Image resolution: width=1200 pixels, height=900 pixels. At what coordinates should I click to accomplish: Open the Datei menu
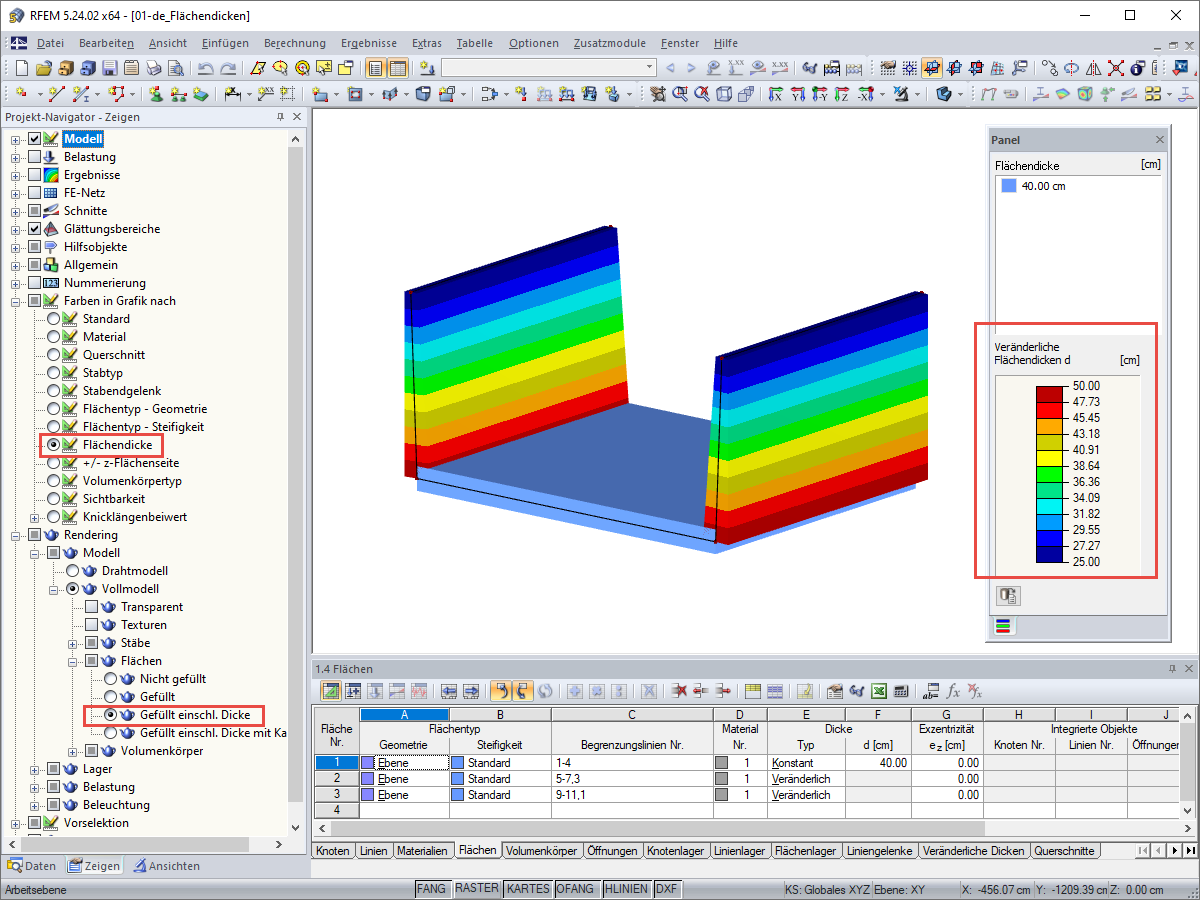50,43
